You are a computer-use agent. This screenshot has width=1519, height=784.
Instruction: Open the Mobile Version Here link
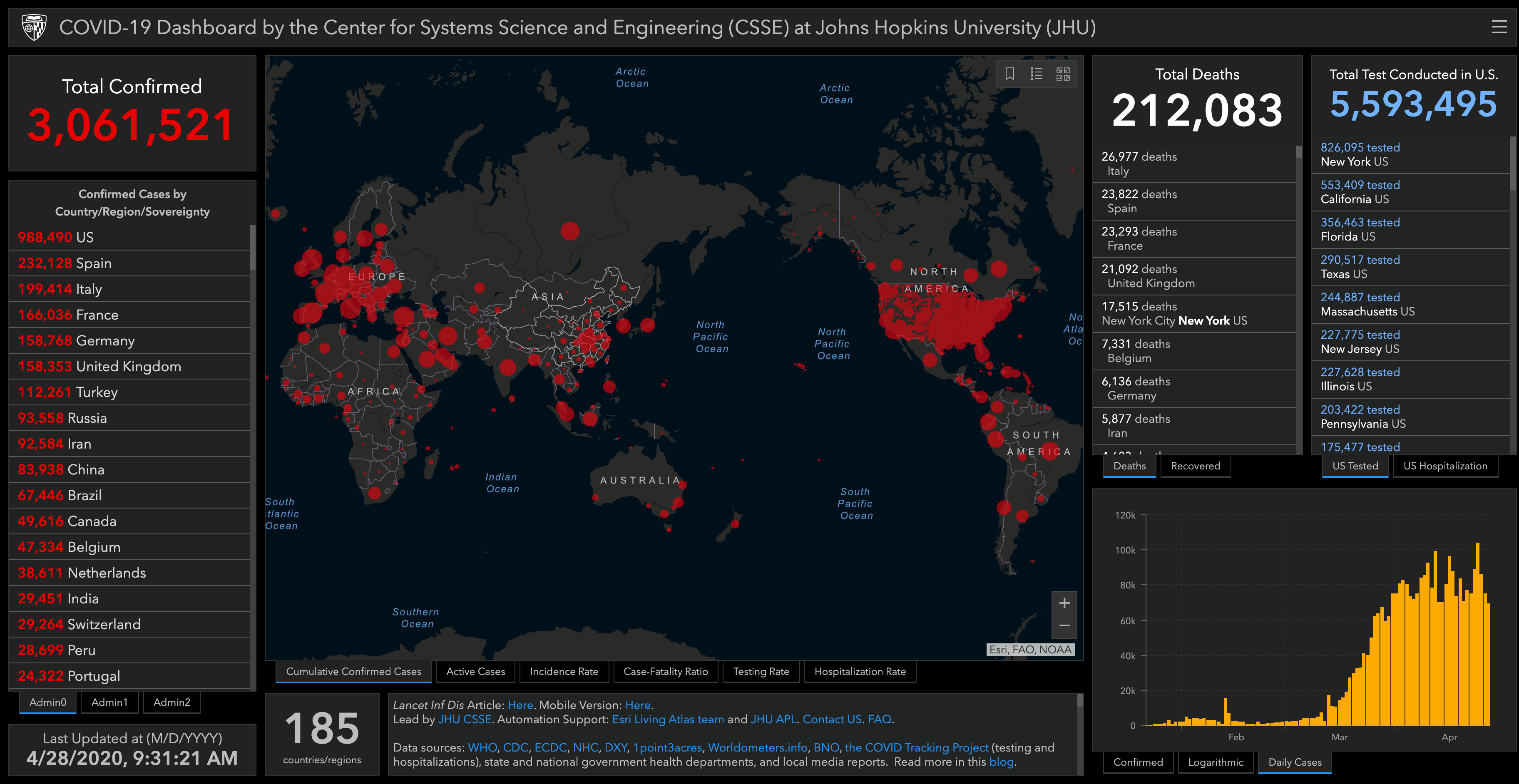[637, 705]
